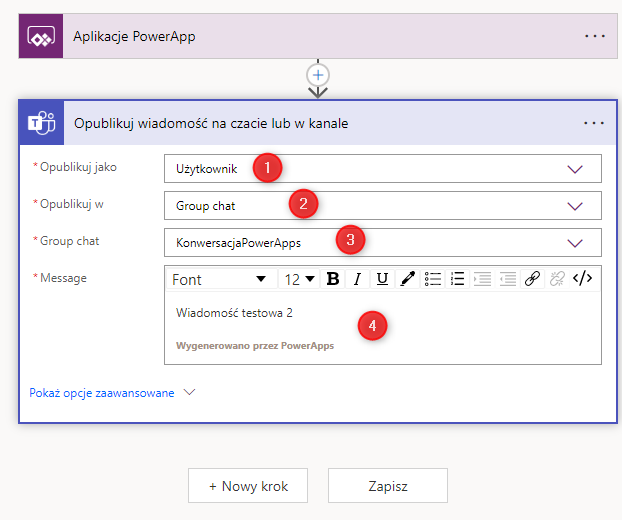Click the text highlight color pen icon
Viewport: 622px width, 520px height.
[x=408, y=279]
